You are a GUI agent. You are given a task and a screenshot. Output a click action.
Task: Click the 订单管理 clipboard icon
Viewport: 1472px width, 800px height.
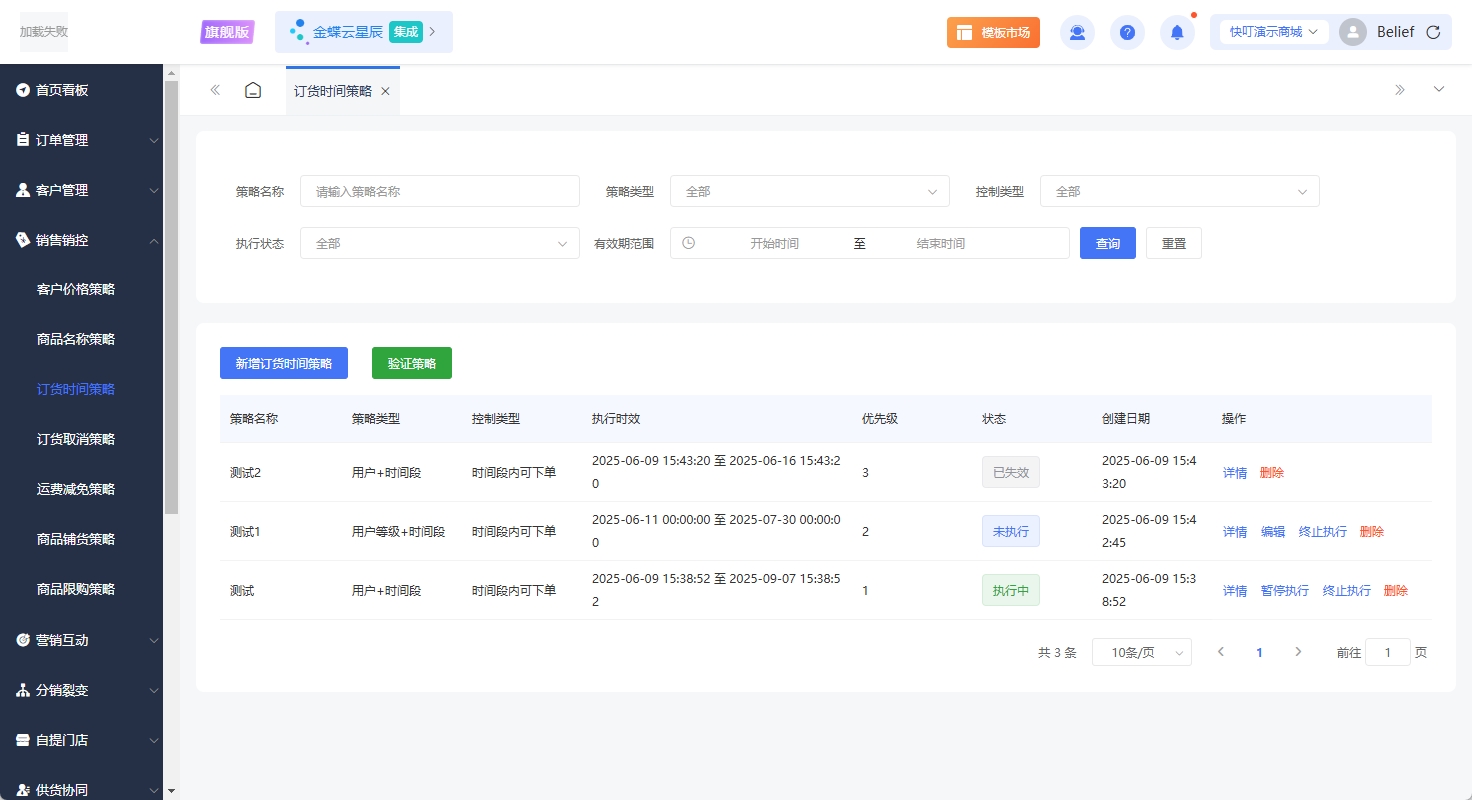coord(23,140)
